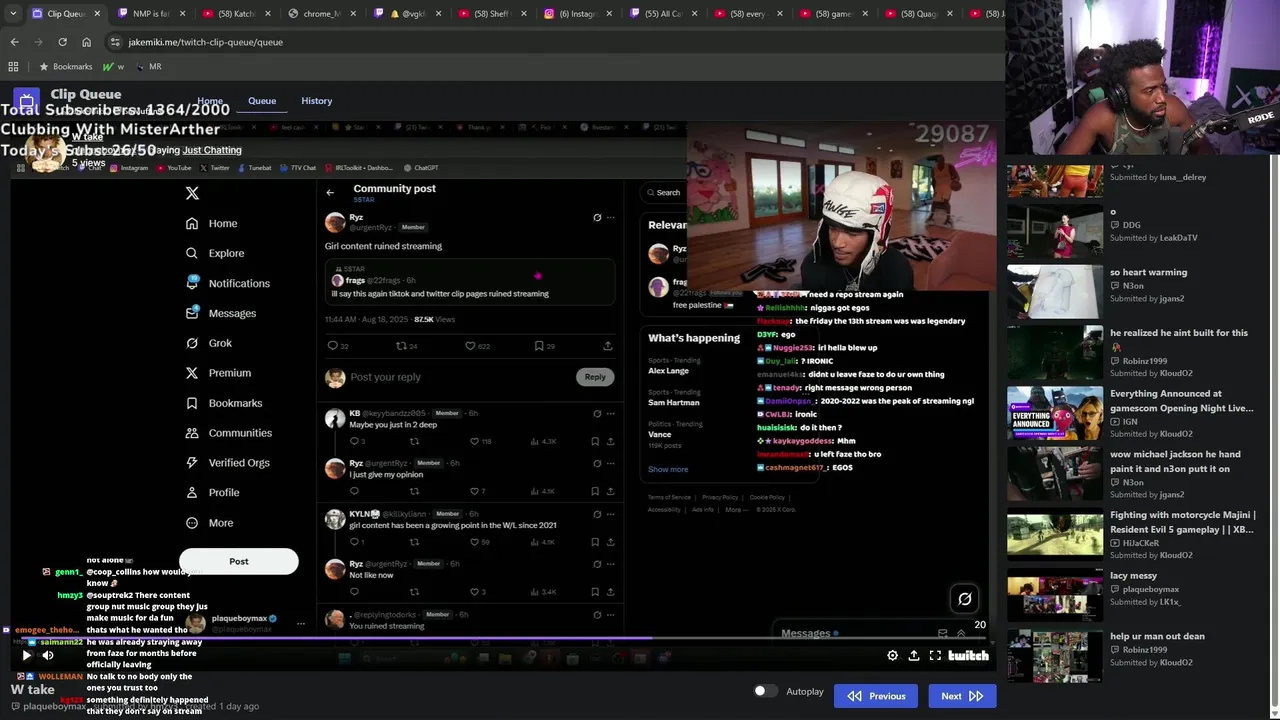The image size is (1280, 720).
Task: Skip to the Next clip
Action: (962, 696)
